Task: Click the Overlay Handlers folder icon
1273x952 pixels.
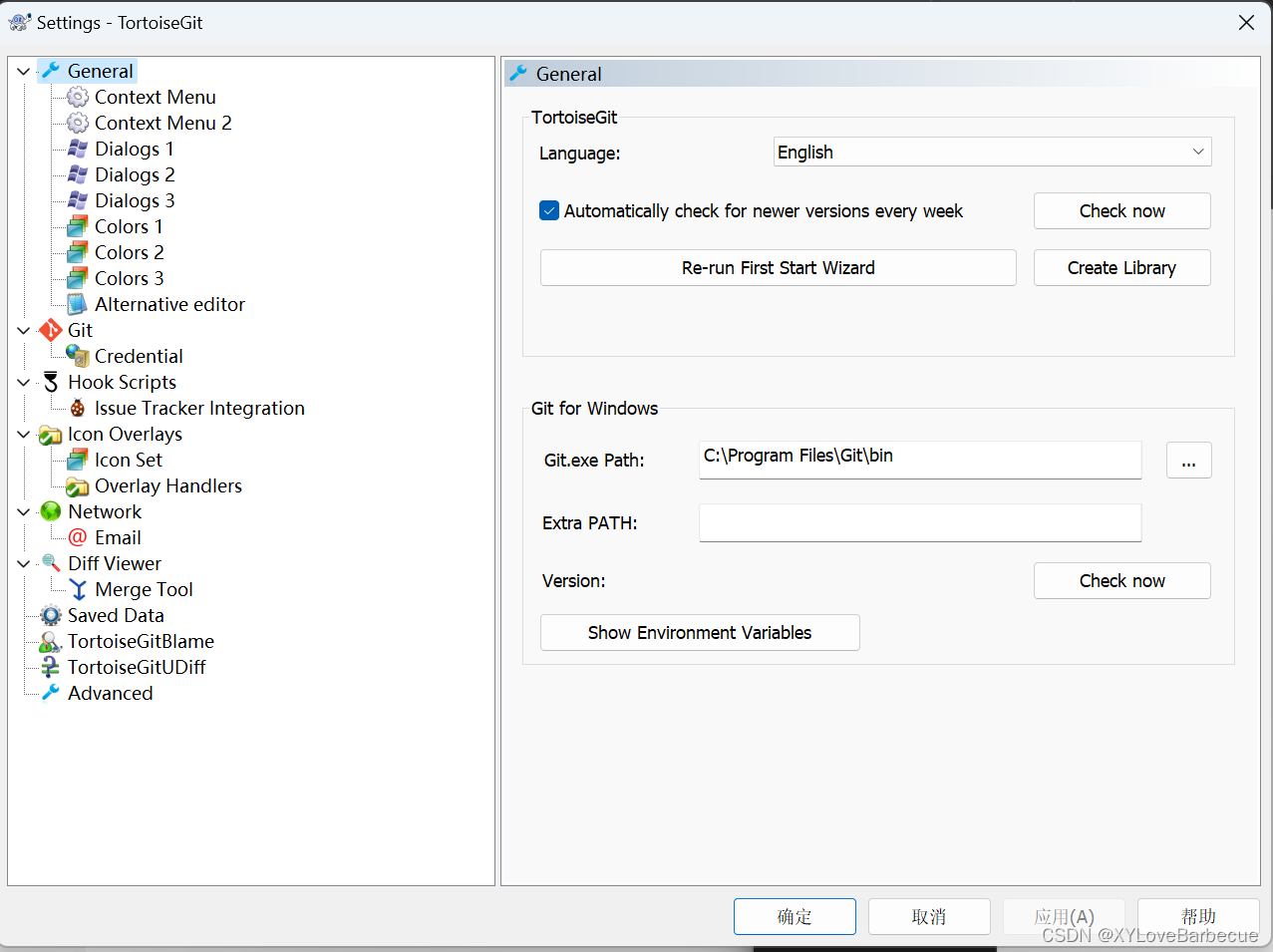Action: coord(78,485)
